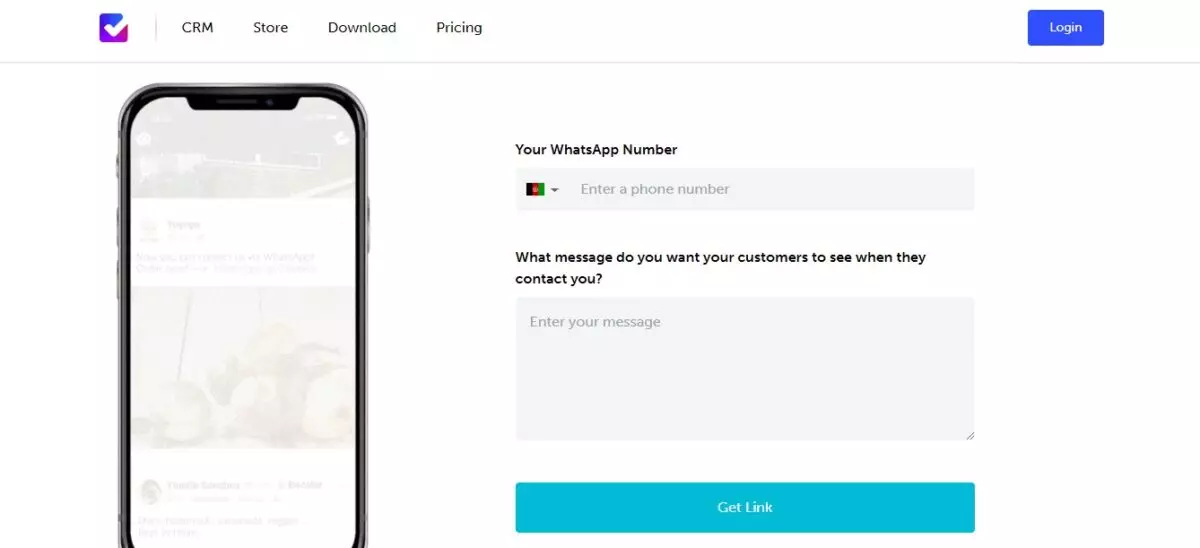Click the purple checkmark logo
The width and height of the screenshot is (1200, 548).
[114, 28]
